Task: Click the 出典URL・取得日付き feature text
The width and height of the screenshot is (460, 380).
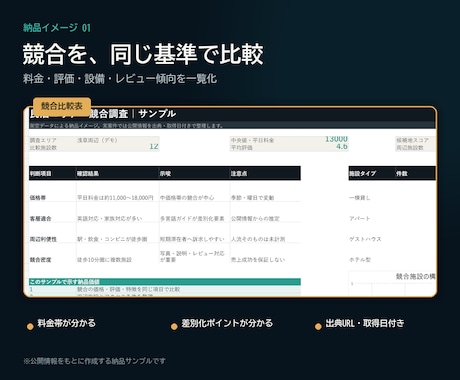Action: point(365,323)
